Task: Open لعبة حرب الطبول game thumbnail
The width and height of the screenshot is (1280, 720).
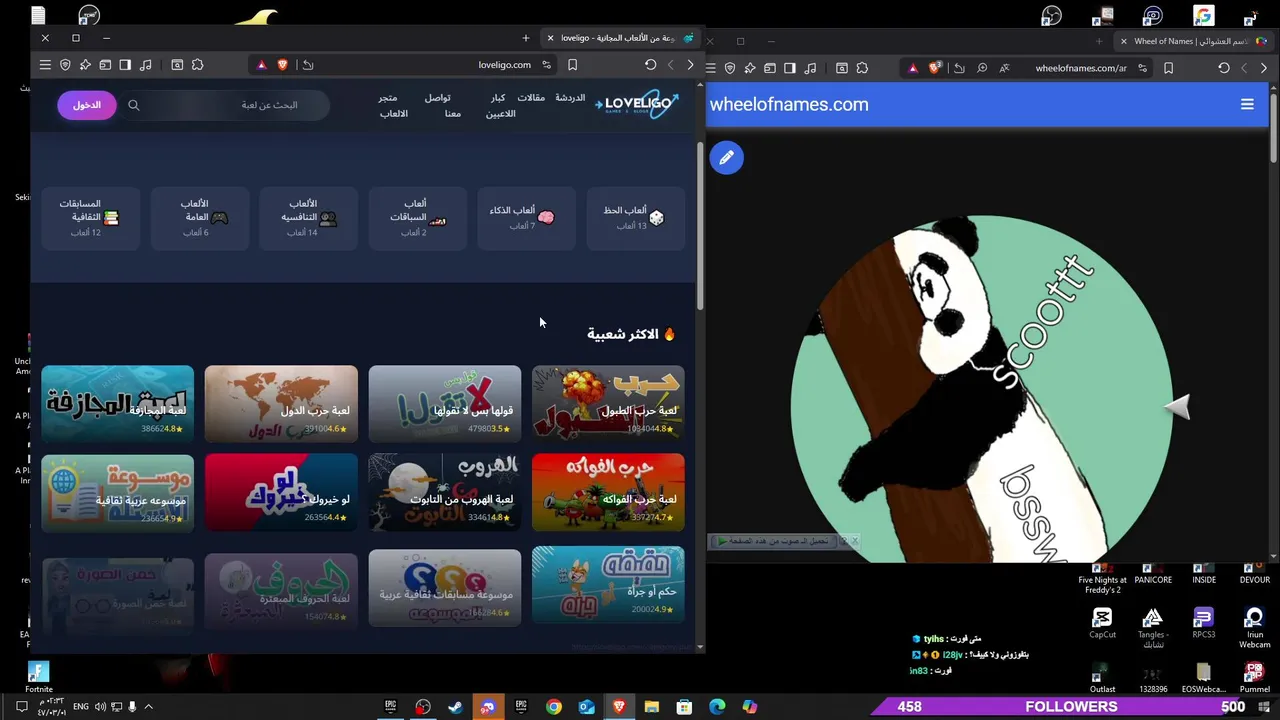Action: [608, 403]
